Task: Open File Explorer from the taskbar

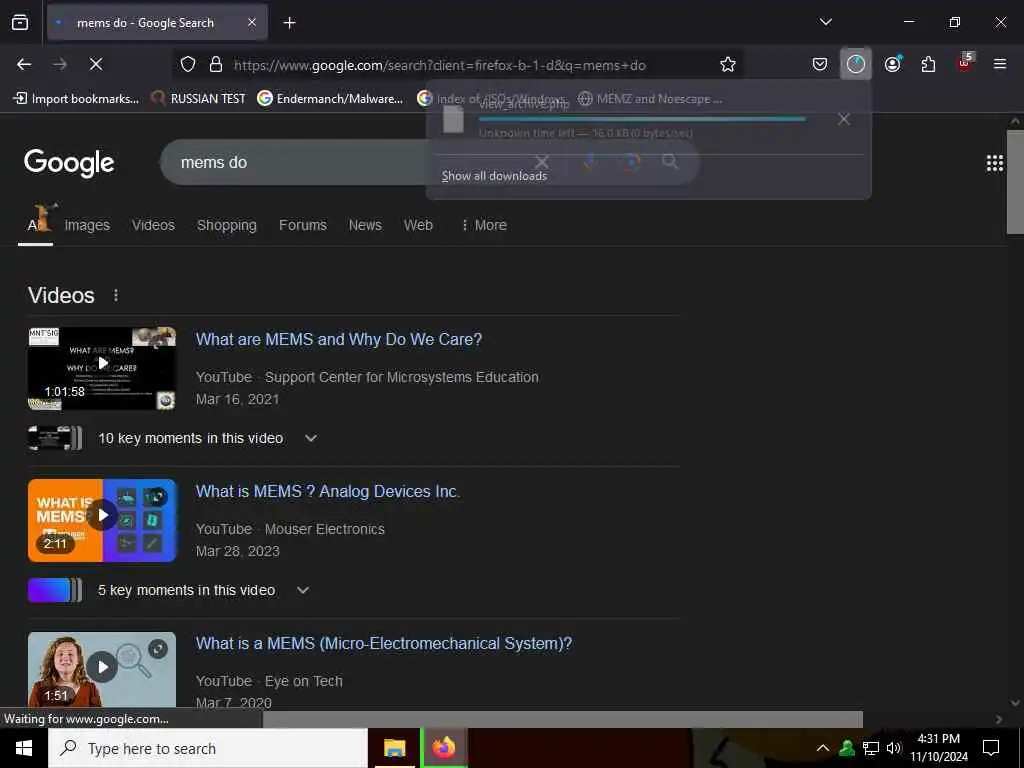Action: 394,748
